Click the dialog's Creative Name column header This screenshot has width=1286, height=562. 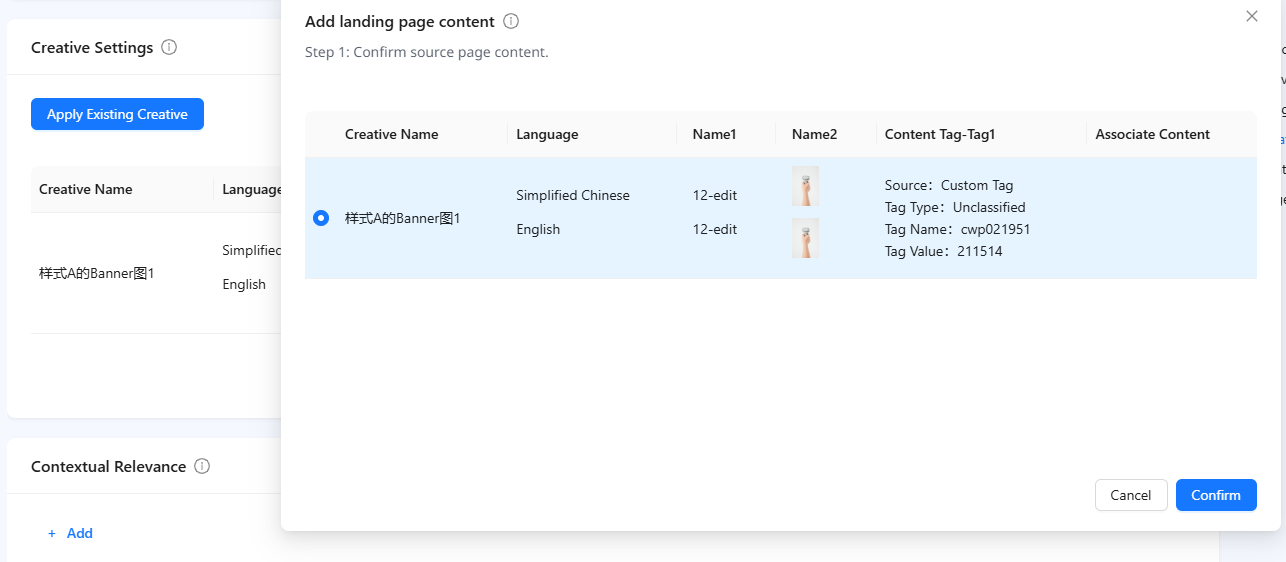coord(391,134)
